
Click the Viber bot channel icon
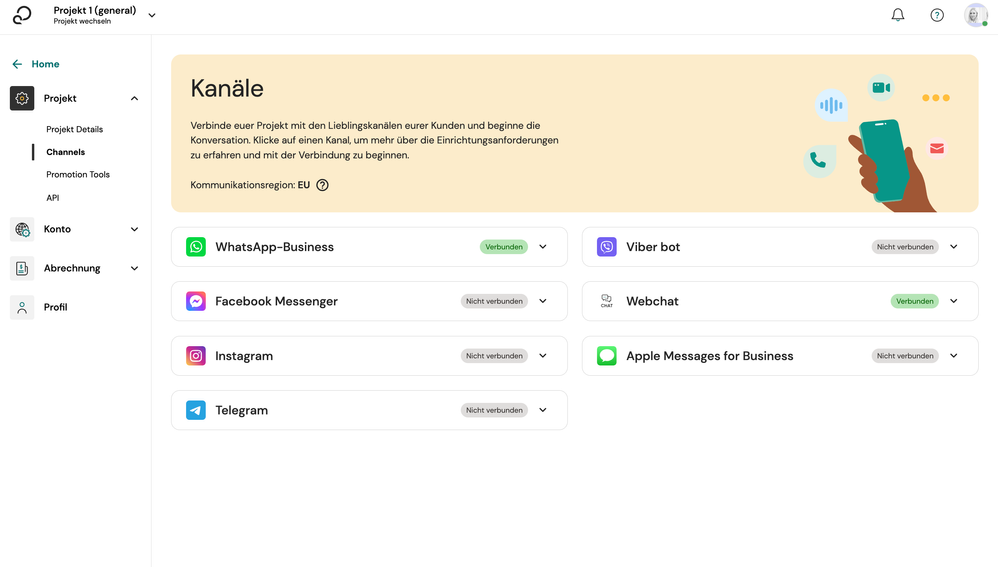pyautogui.click(x=607, y=247)
